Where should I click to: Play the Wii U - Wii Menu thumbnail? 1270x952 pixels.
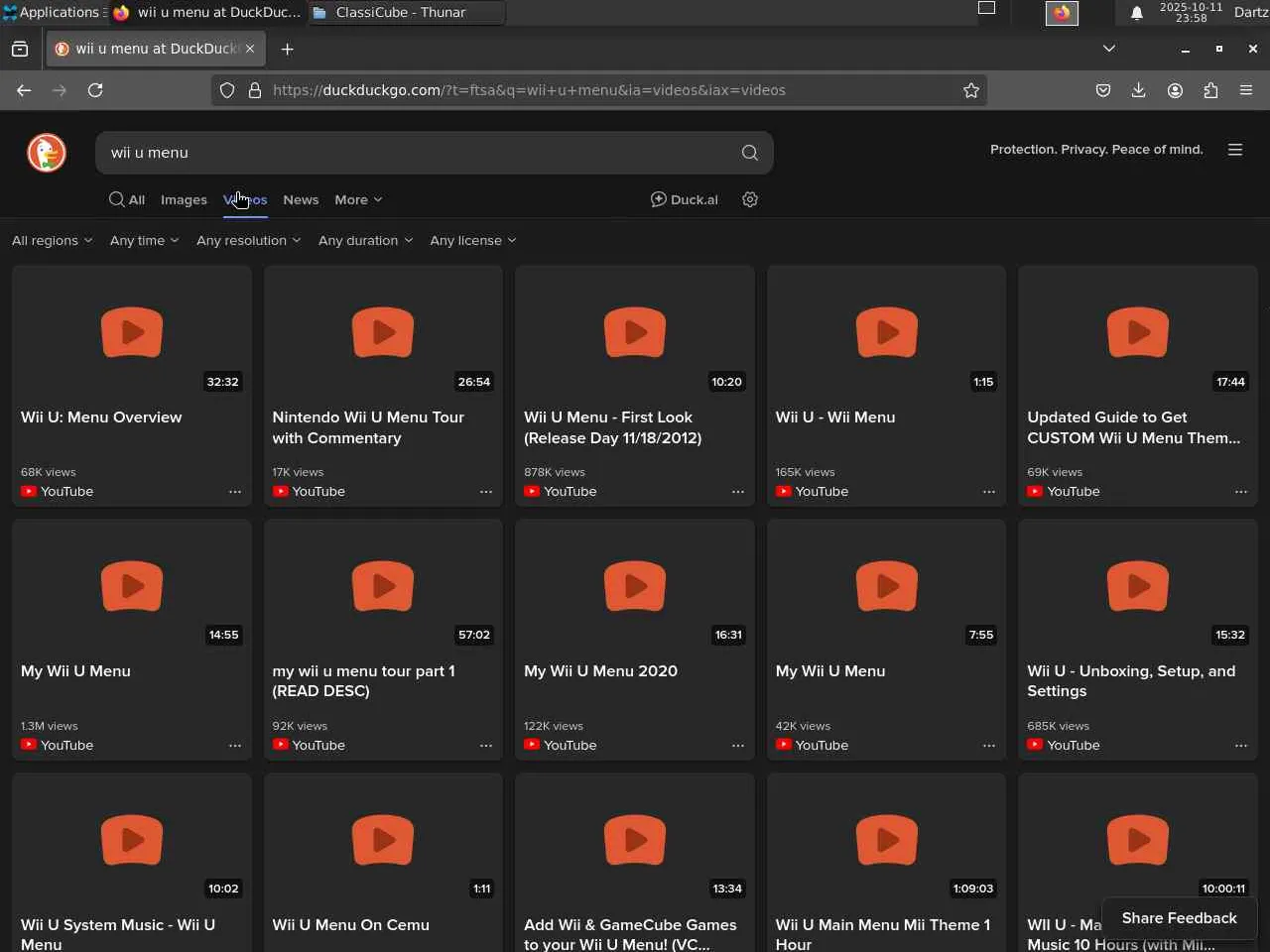click(x=887, y=332)
